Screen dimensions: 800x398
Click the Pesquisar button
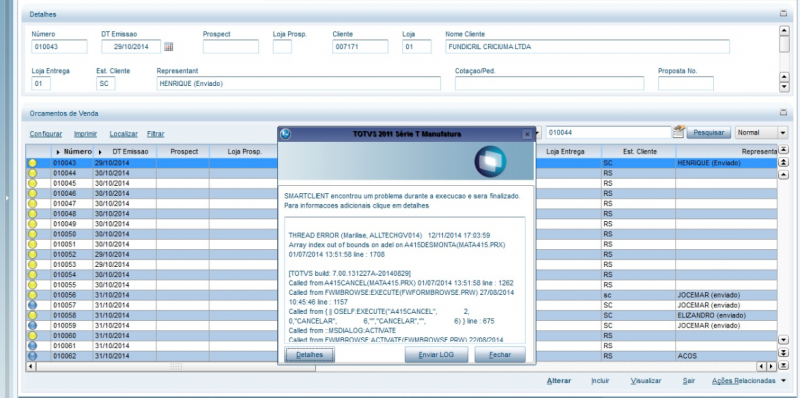(709, 133)
